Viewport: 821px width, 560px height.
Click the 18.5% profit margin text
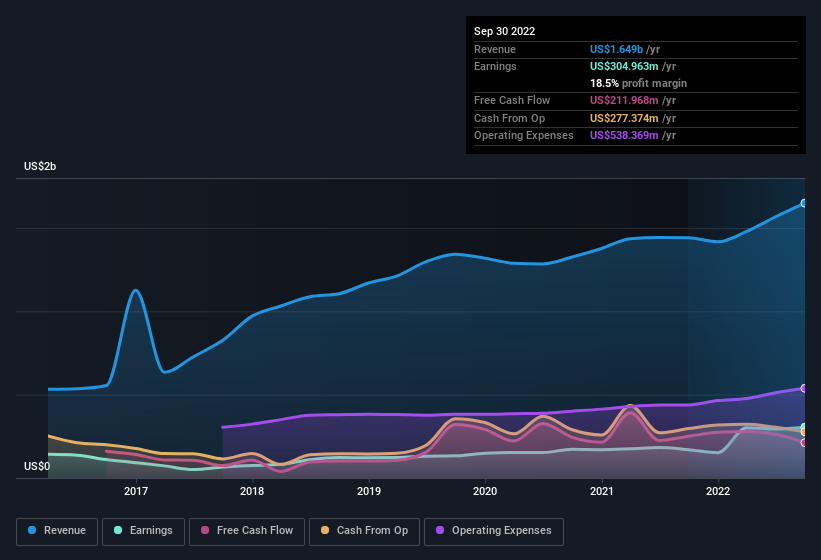tap(638, 83)
